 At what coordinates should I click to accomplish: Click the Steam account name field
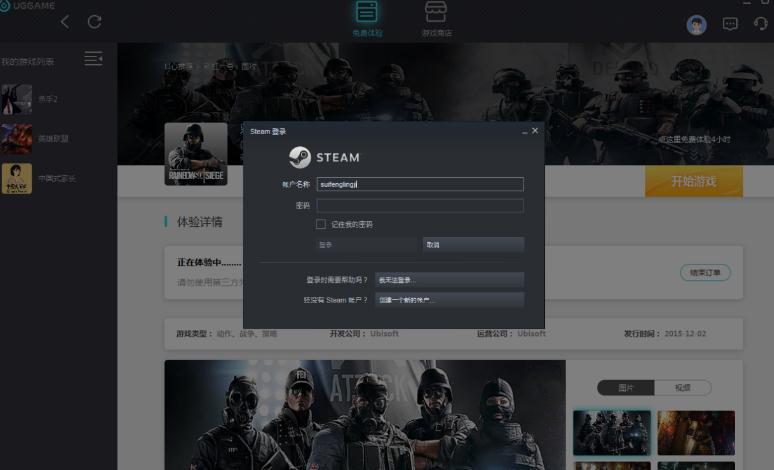tap(420, 184)
